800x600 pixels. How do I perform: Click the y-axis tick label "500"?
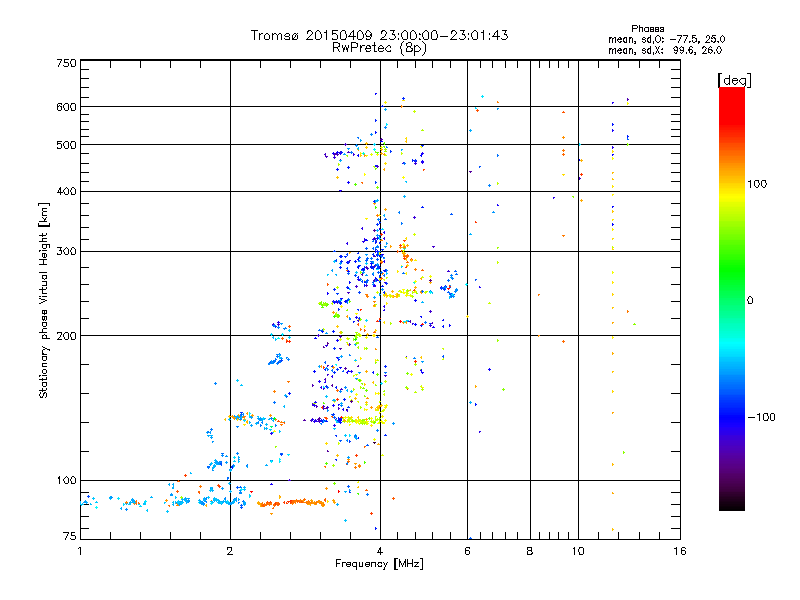coord(66,145)
